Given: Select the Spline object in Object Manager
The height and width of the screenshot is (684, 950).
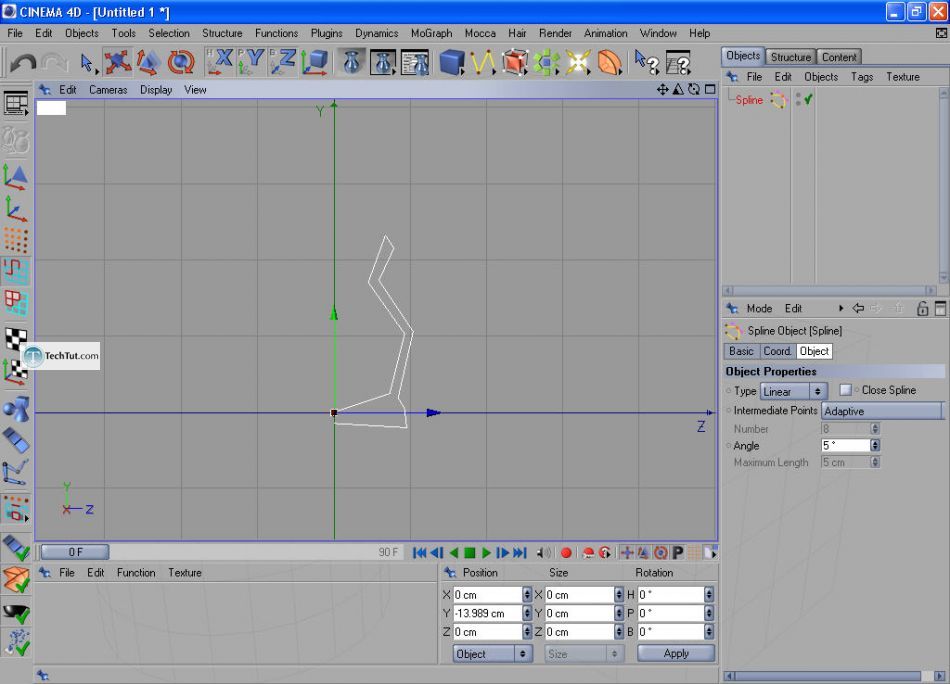Looking at the screenshot, I should tap(749, 100).
